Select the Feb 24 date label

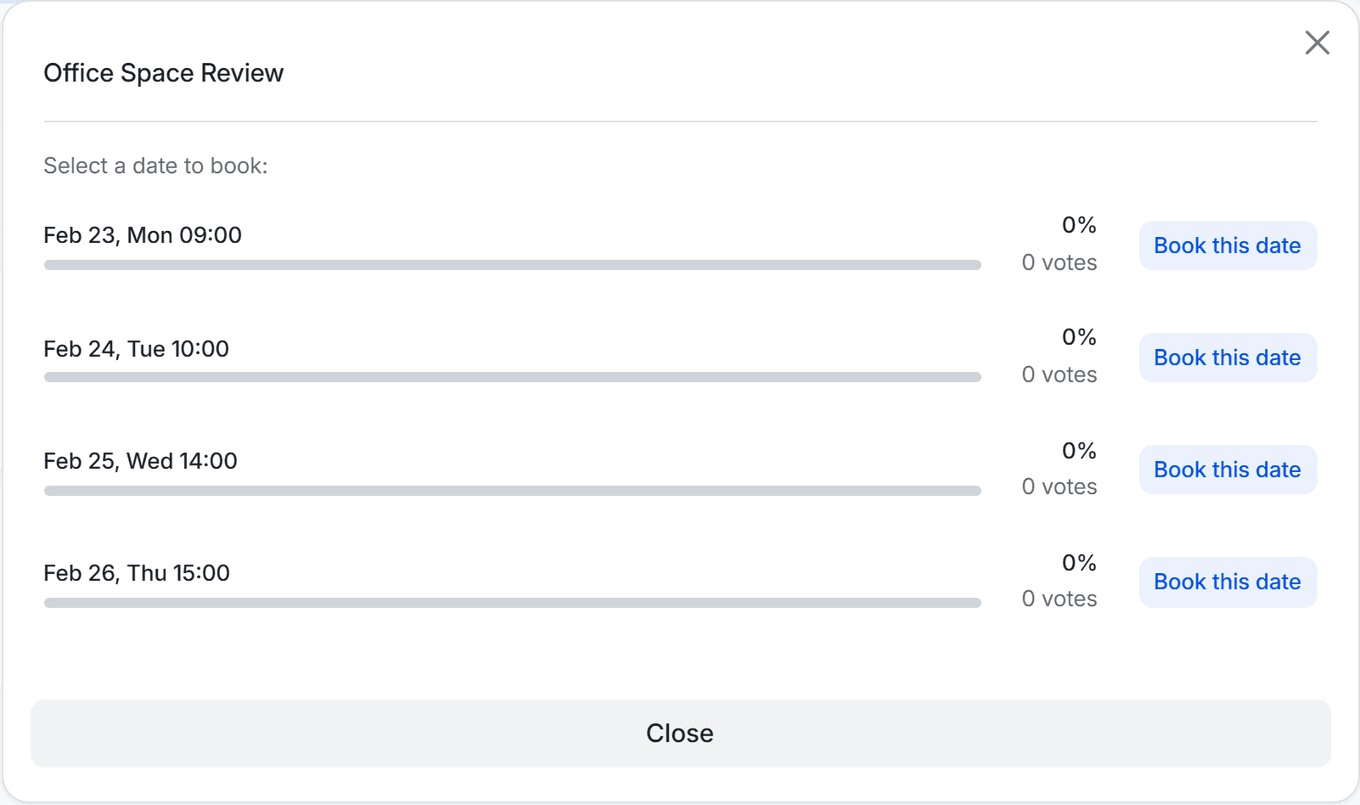click(x=136, y=348)
